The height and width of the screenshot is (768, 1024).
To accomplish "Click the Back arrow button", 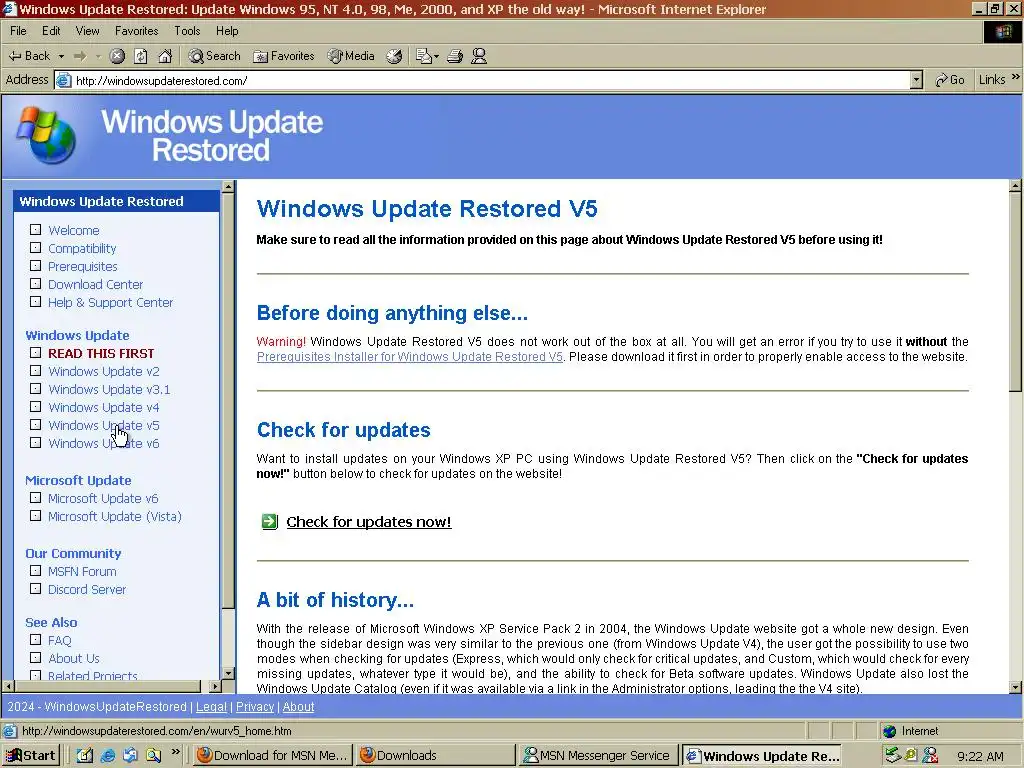I will [29, 56].
